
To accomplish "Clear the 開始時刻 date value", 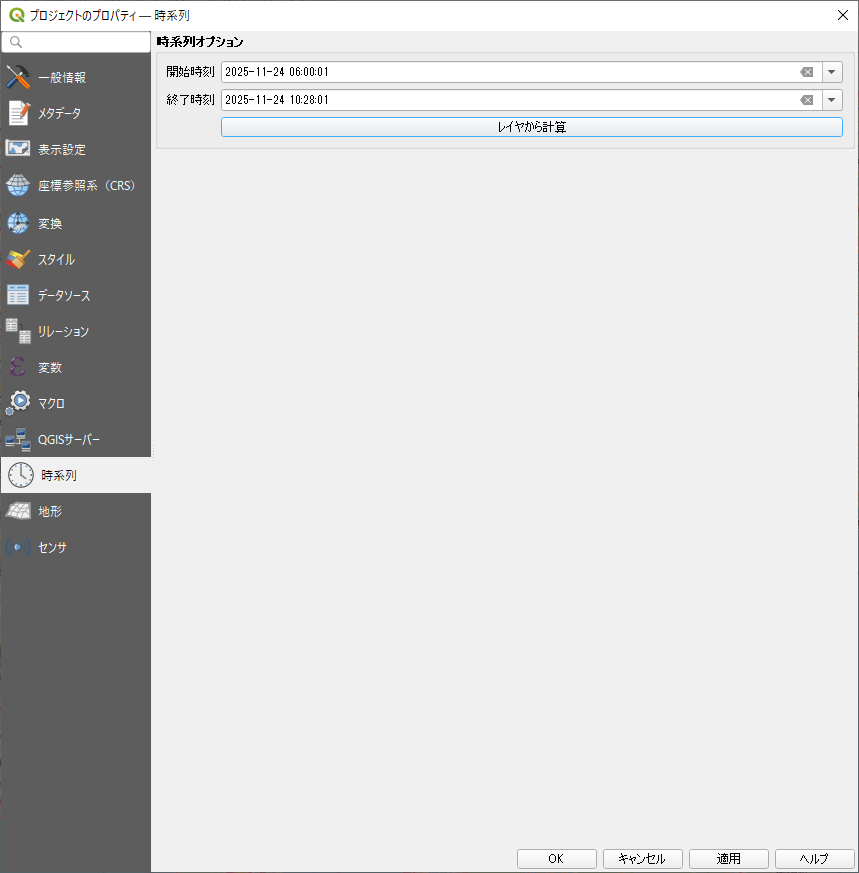I will 806,72.
